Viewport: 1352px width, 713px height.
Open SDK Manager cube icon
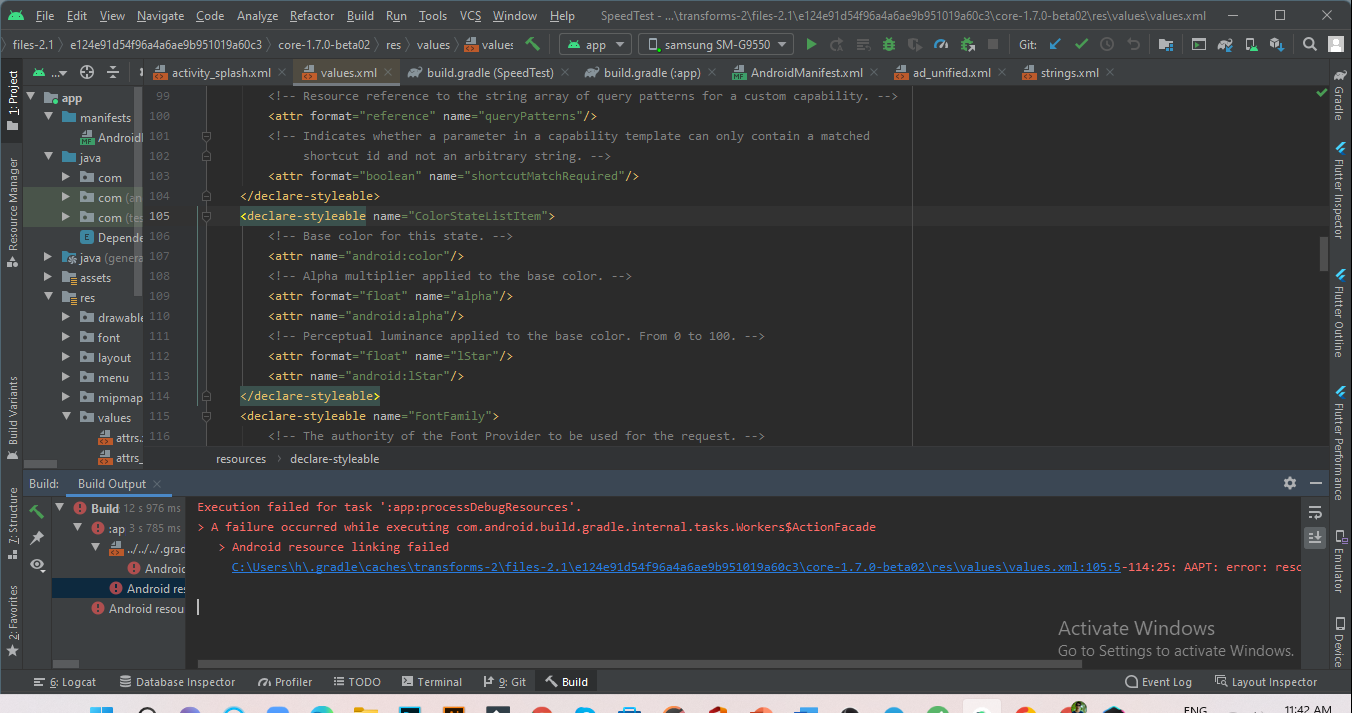tap(1276, 44)
